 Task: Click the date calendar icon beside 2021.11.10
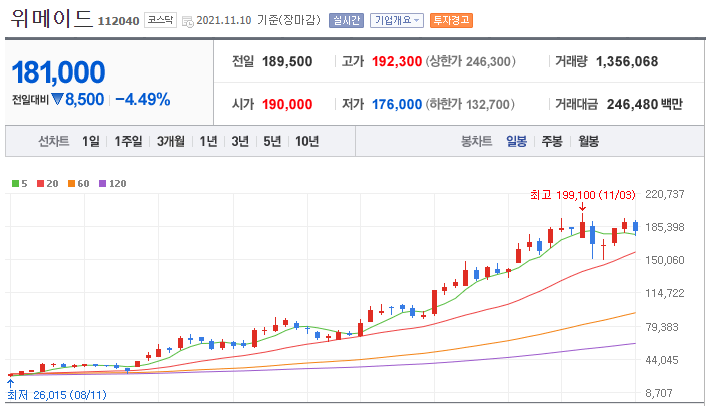pyautogui.click(x=187, y=21)
